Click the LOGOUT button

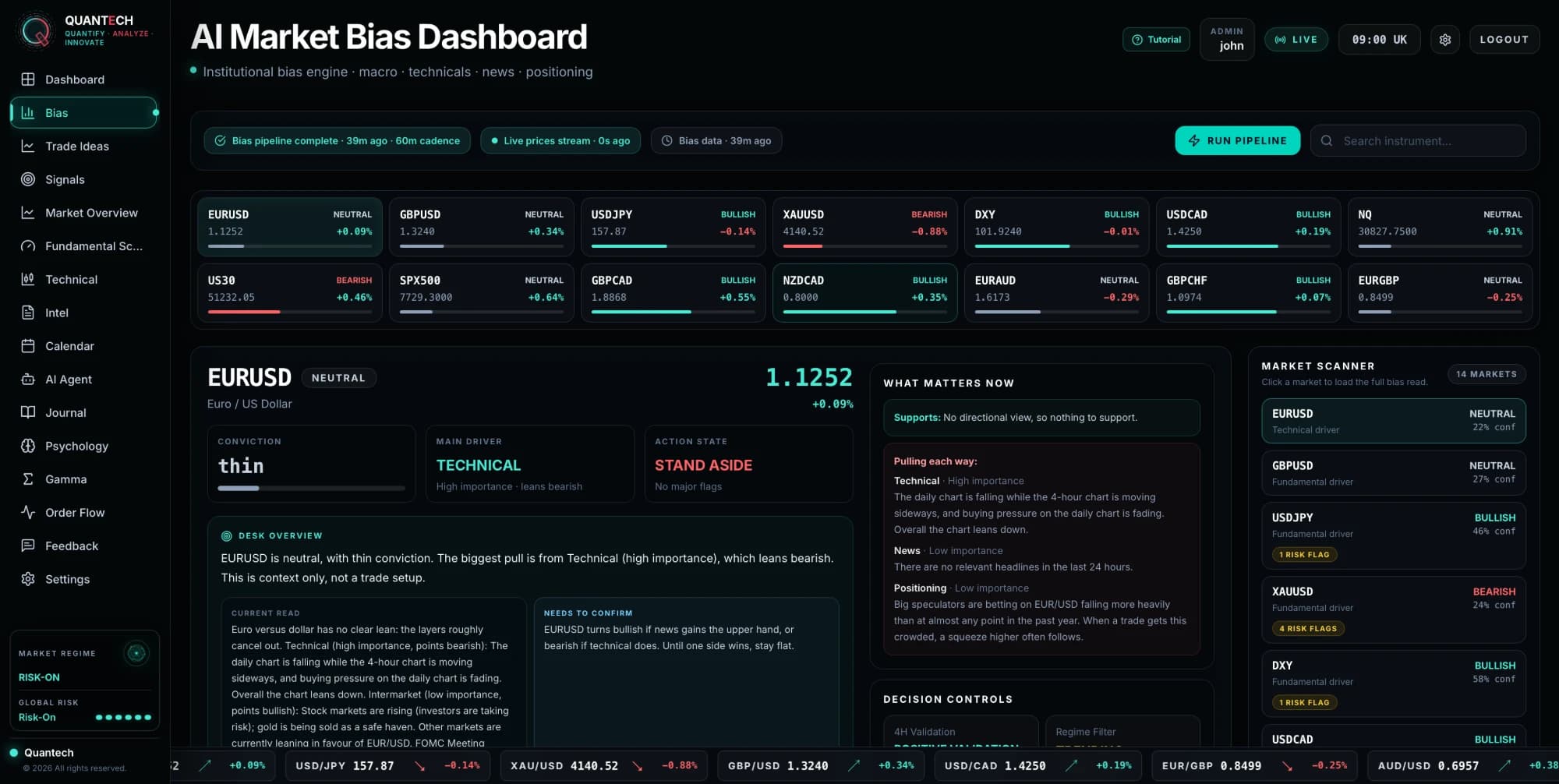point(1504,40)
